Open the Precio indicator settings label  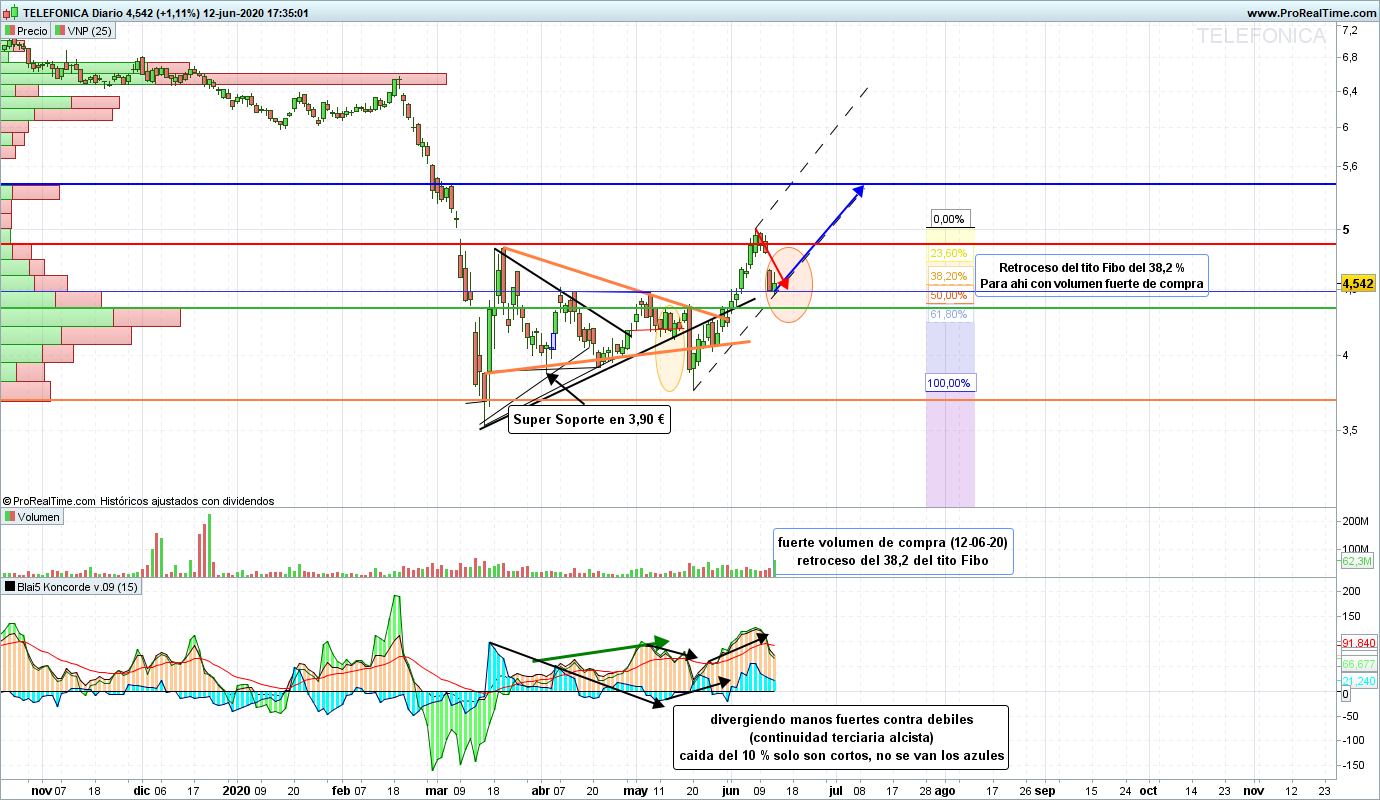[x=32, y=31]
